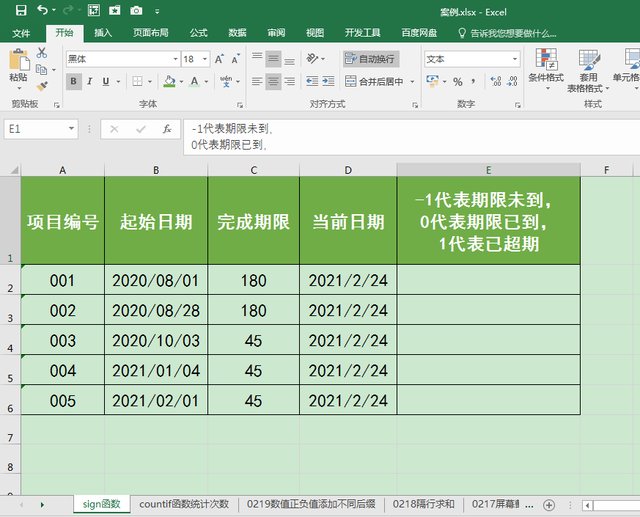Image resolution: width=640 pixels, height=517 pixels.
Task: Click the align left icon
Action: tap(257, 81)
